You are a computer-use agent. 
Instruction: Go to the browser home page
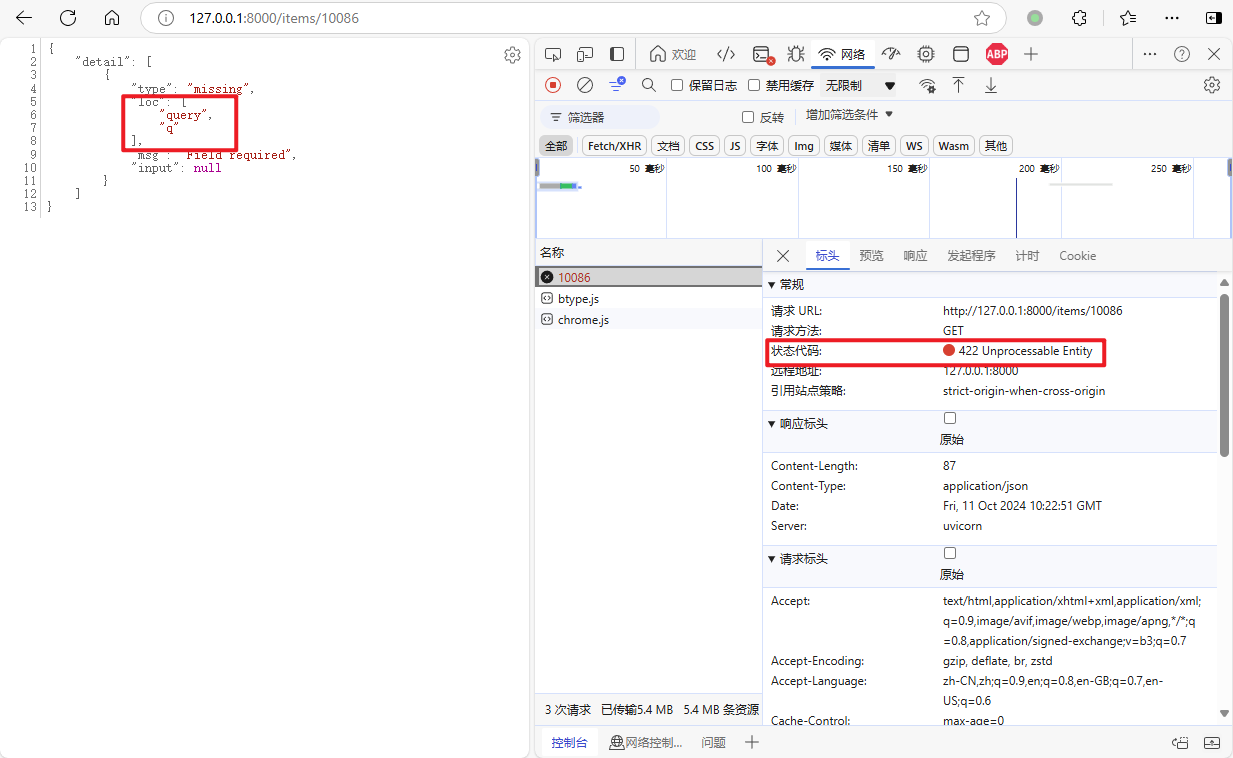[x=112, y=18]
